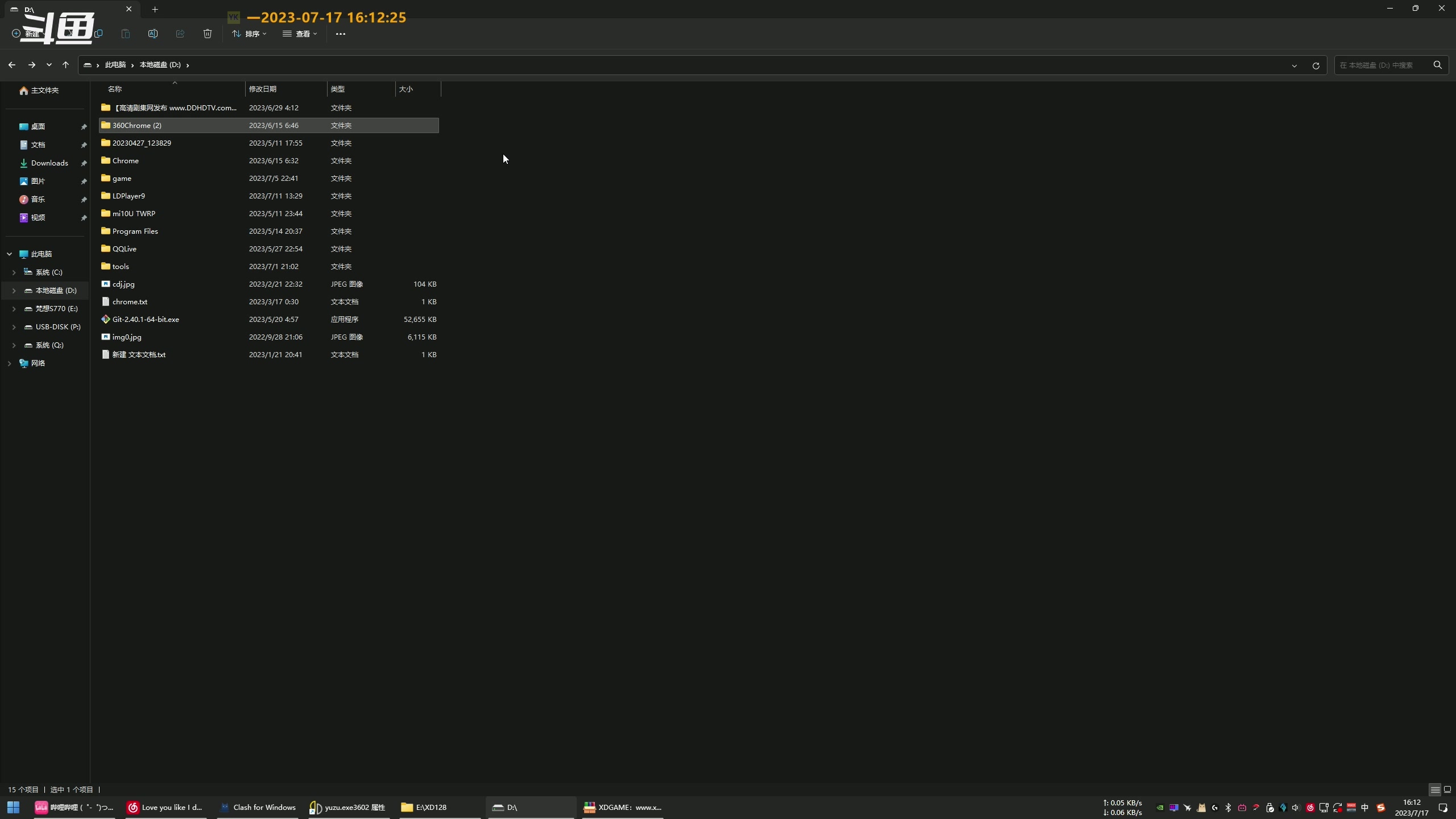Screen dimensions: 1456x819
Task: Click the 本地磁盘 (D:) breadcrumb link
Action: pos(160,64)
